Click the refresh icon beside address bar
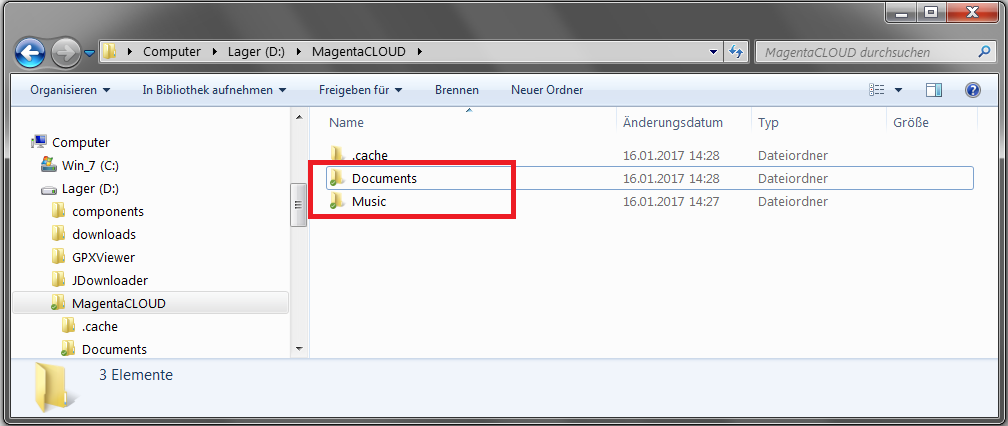Viewport: 1008px width, 426px height. [x=735, y=52]
